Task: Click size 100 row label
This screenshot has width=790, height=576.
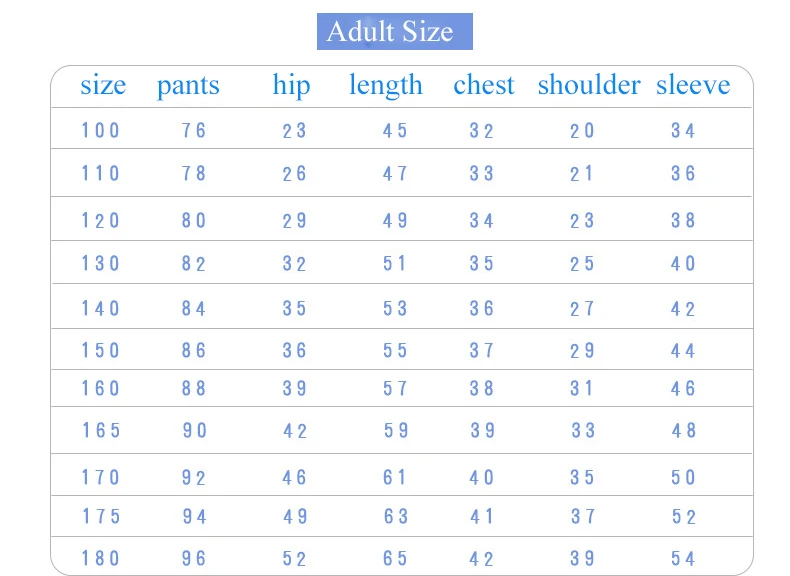Action: coord(100,131)
